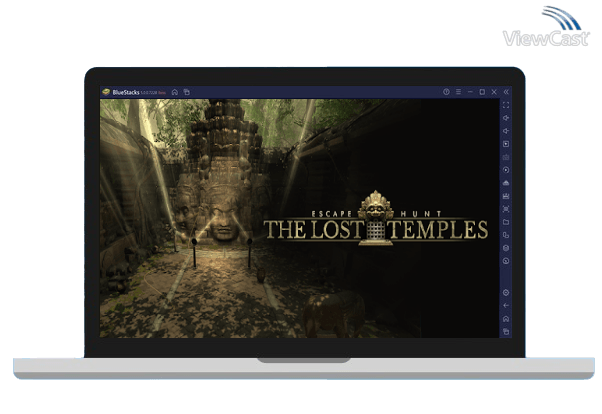This screenshot has width=602, height=414.
Task: Click the lock cursor icon in sidebar
Action: pyautogui.click(x=506, y=144)
